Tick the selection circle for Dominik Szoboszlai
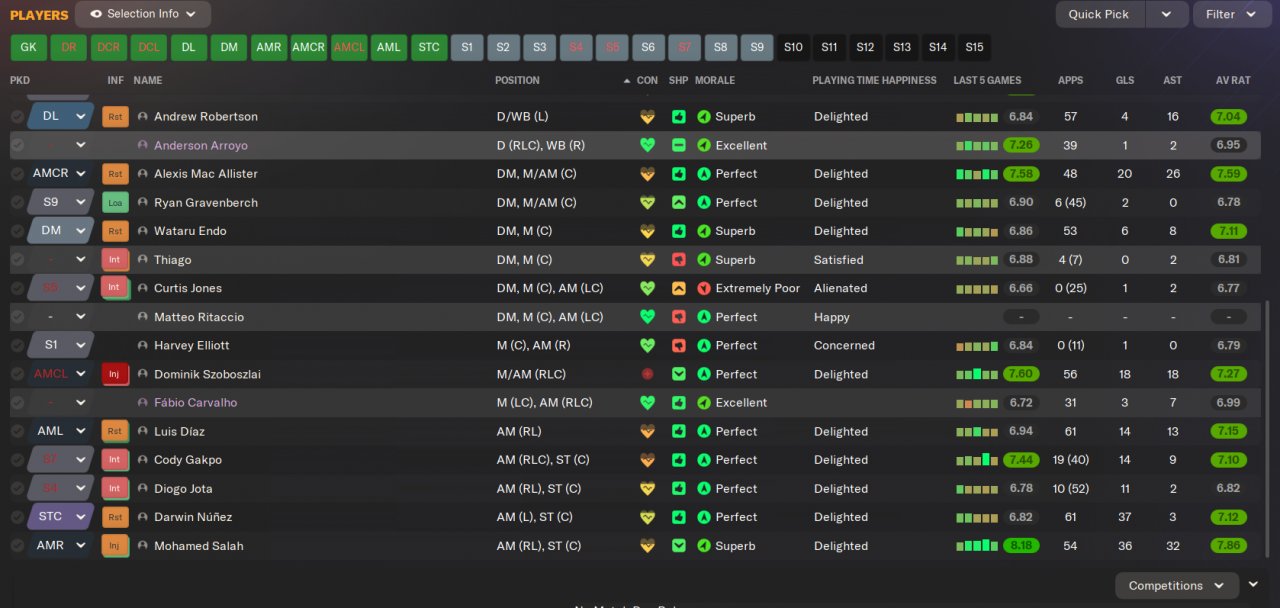This screenshot has width=1280, height=608. point(17,375)
